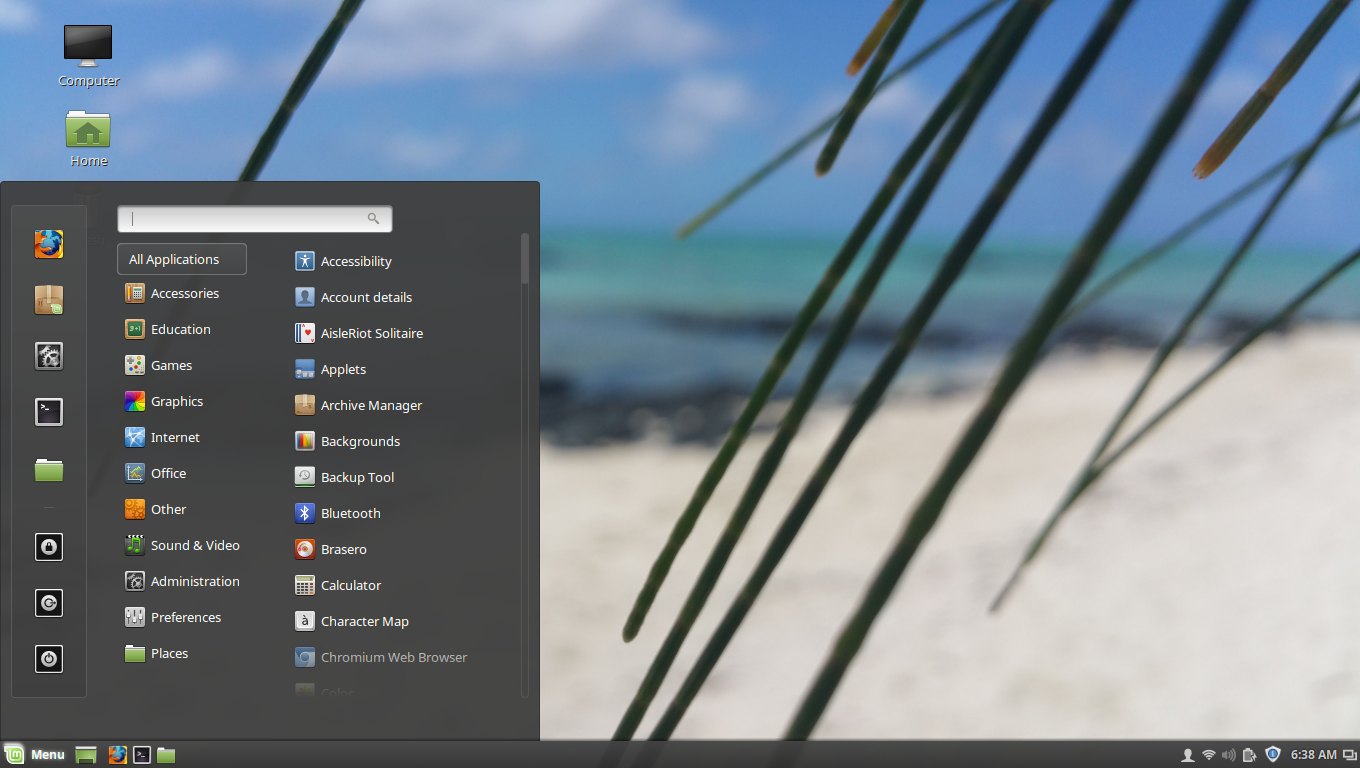Log out using the sidebar logout icon
The image size is (1360, 768).
(x=48, y=602)
